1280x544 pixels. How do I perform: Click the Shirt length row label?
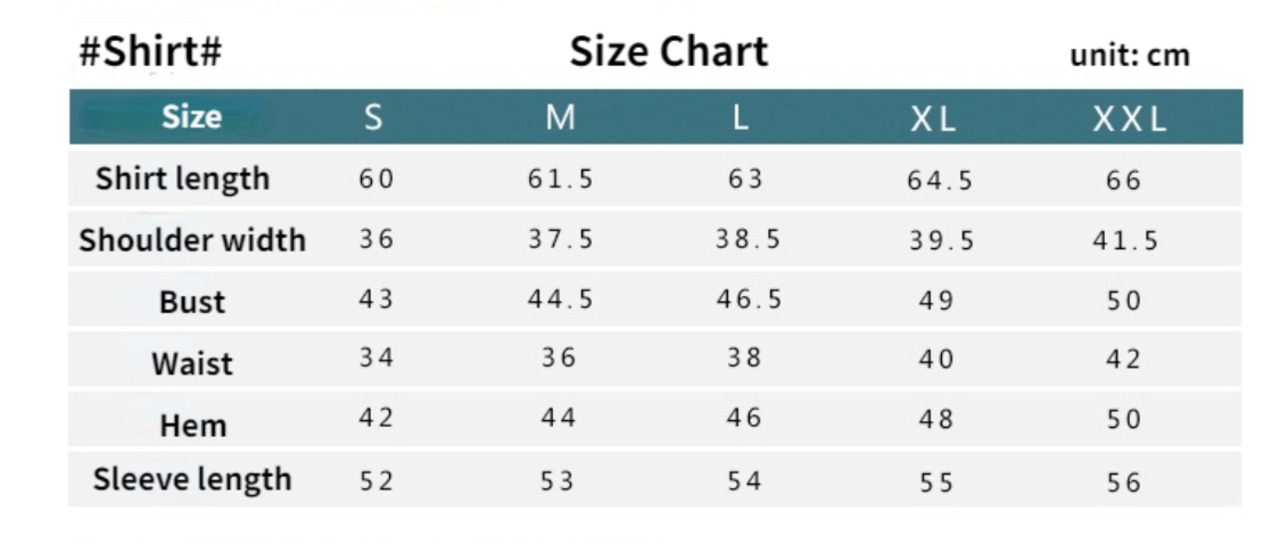[183, 179]
